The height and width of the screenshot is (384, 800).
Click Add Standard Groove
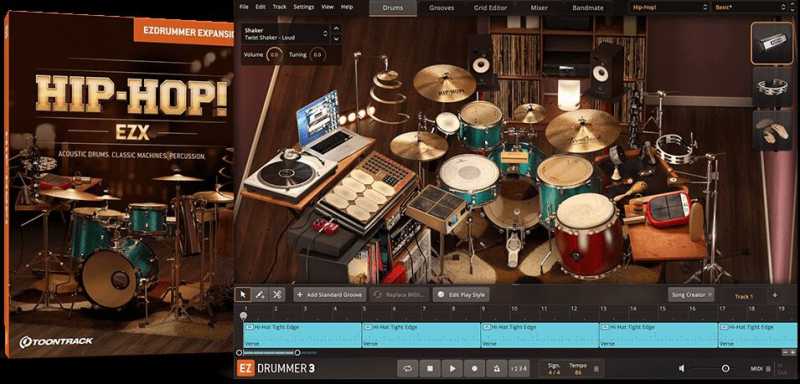330,295
